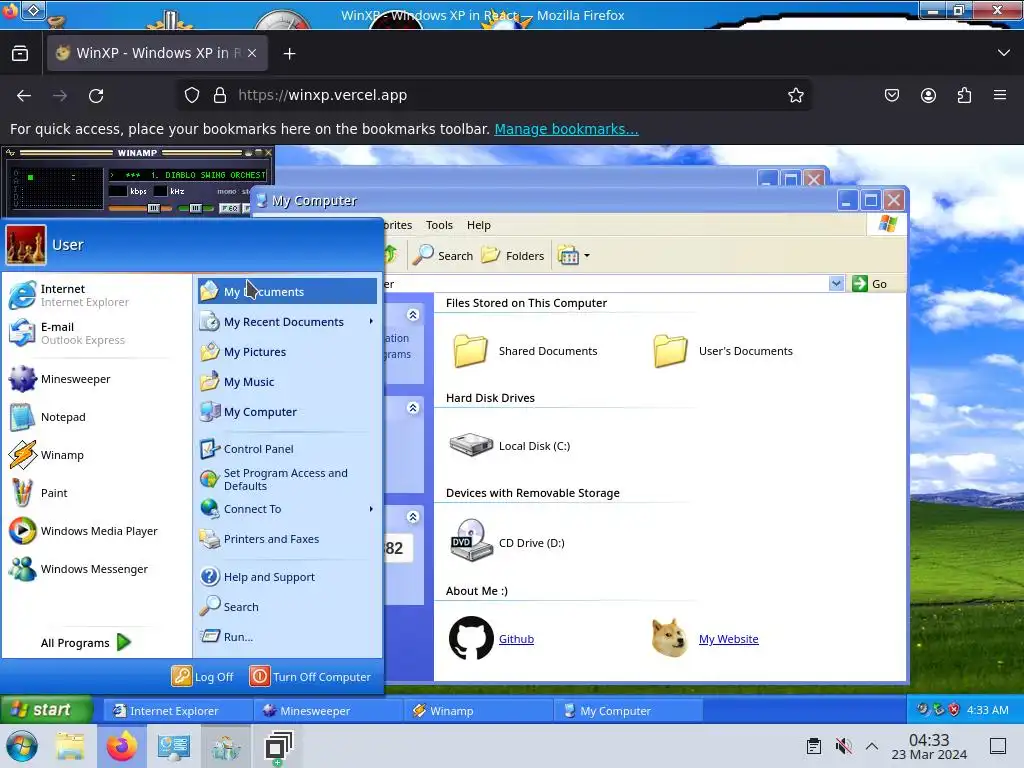Expand All Programs list
Image resolution: width=1024 pixels, height=768 pixels.
[86, 643]
